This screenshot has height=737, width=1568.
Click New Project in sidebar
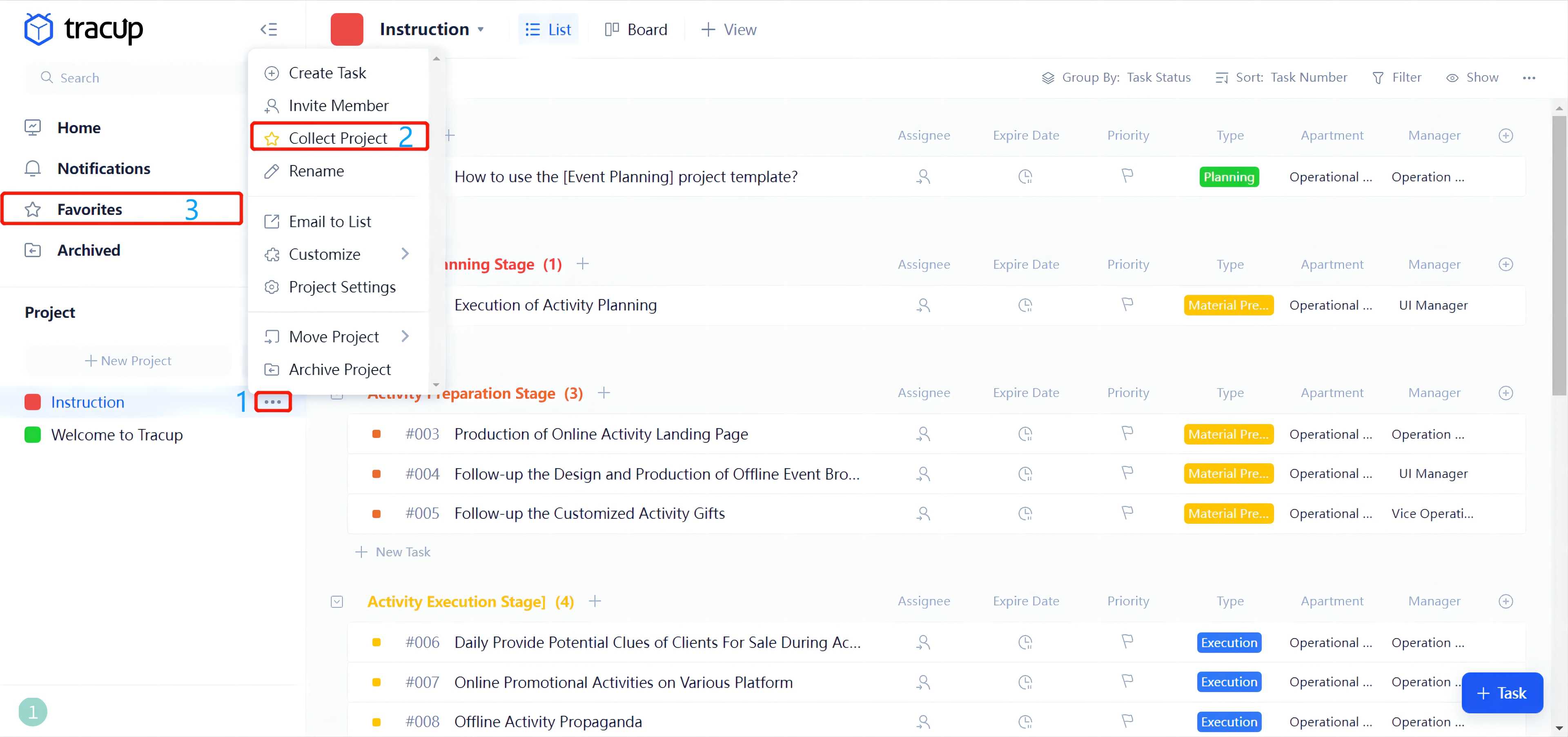click(128, 361)
